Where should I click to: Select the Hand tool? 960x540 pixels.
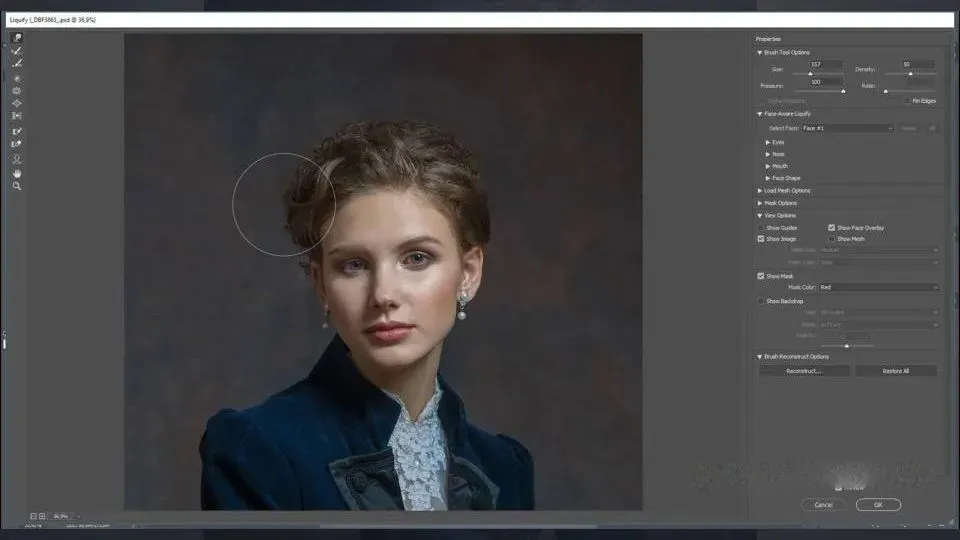[x=17, y=173]
